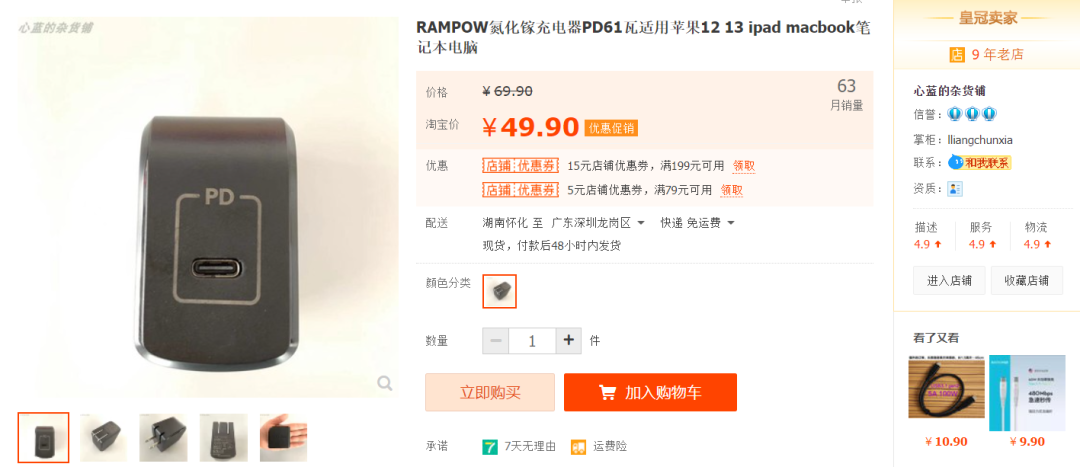Click the shopping cart icon in 加入购物车

pyautogui.click(x=608, y=393)
